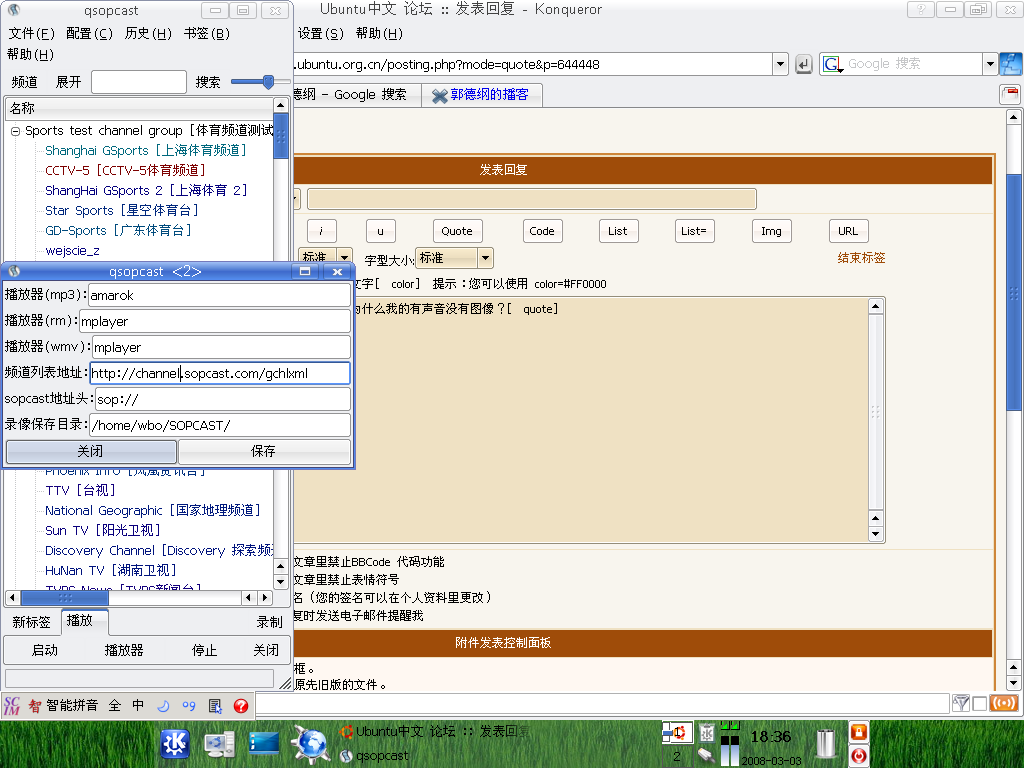Click the qsopcast taskbar entry
Viewport: 1024px width, 768px height.
(x=376, y=756)
